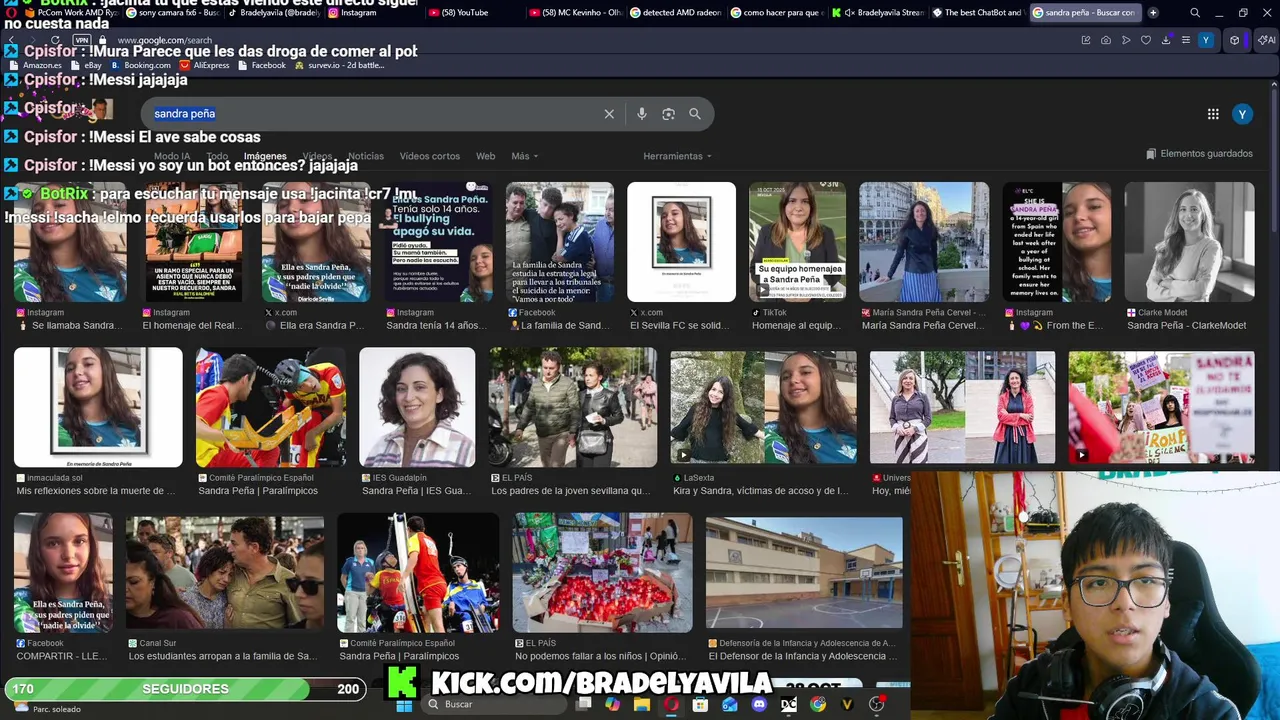Expand the Más dropdown menu
Image resolution: width=1280 pixels, height=720 pixels.
tap(524, 156)
